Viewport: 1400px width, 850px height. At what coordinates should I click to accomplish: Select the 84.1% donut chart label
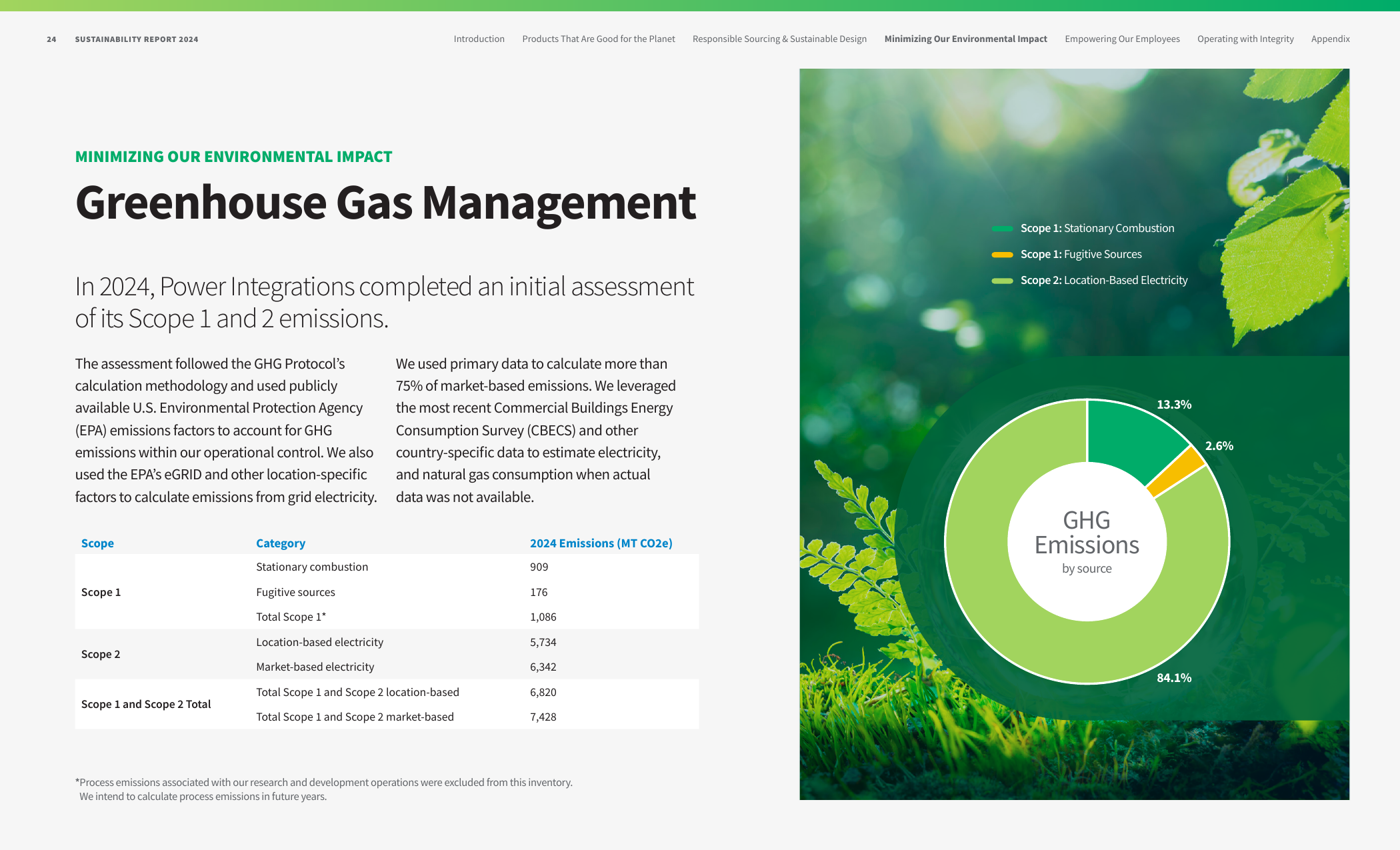click(1174, 678)
